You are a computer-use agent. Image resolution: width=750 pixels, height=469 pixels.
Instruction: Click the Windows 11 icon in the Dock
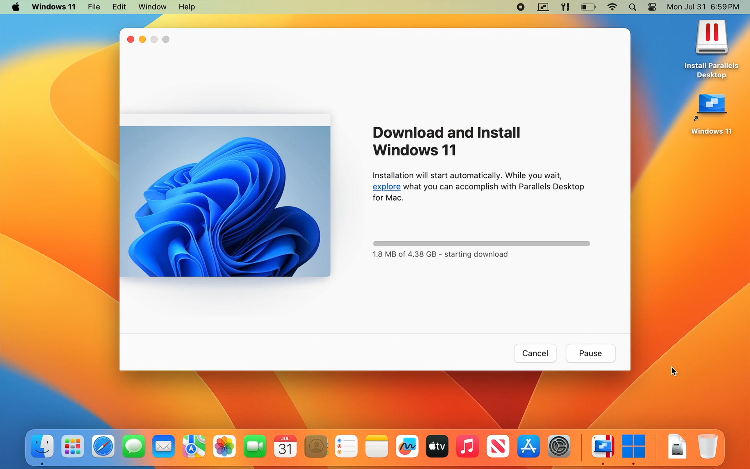633,446
